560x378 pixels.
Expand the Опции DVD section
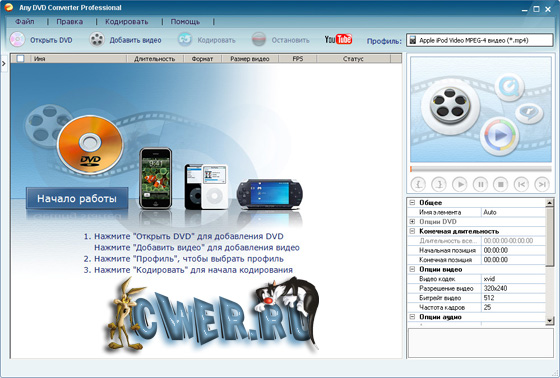point(412,222)
